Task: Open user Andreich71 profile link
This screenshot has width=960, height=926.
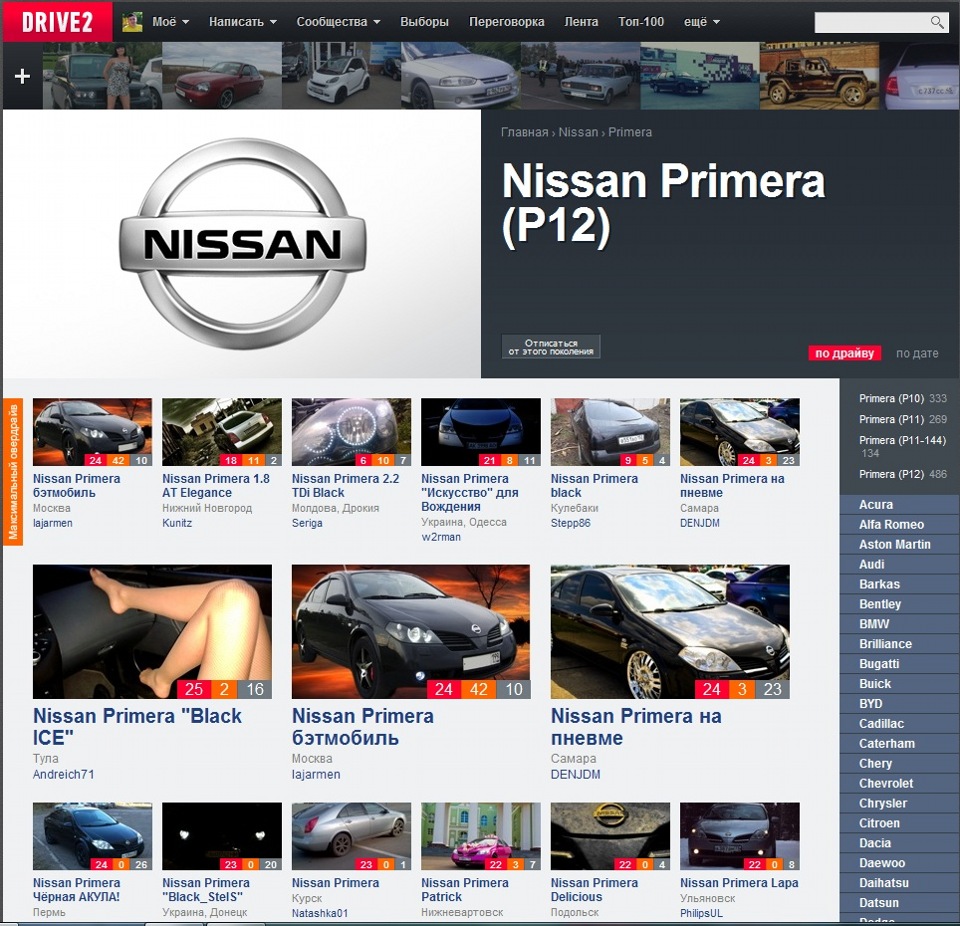Action: (64, 774)
